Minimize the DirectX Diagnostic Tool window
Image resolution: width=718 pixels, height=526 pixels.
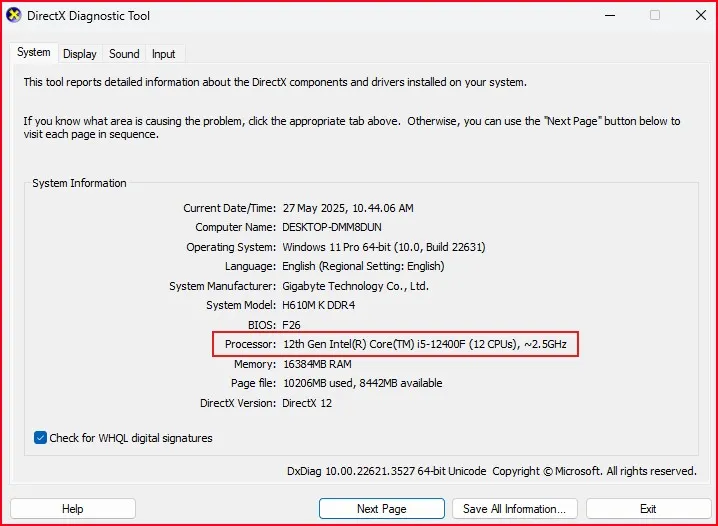[x=610, y=15]
